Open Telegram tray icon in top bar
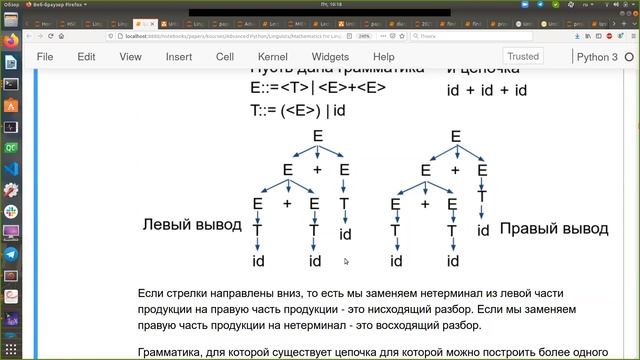Screen dimensions: 640x360 (x=540, y=4)
